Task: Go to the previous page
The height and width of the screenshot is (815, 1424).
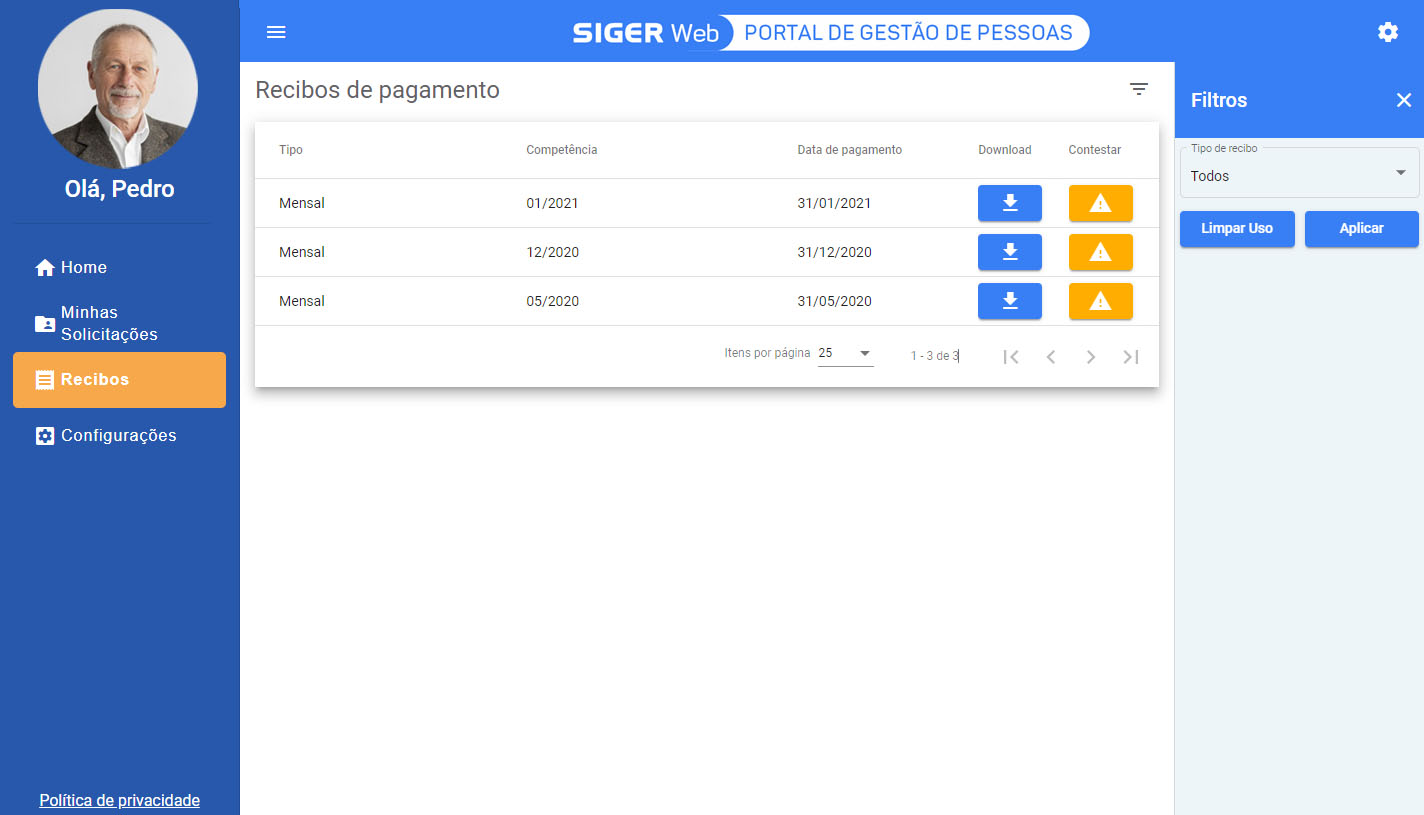Action: click(x=1051, y=357)
